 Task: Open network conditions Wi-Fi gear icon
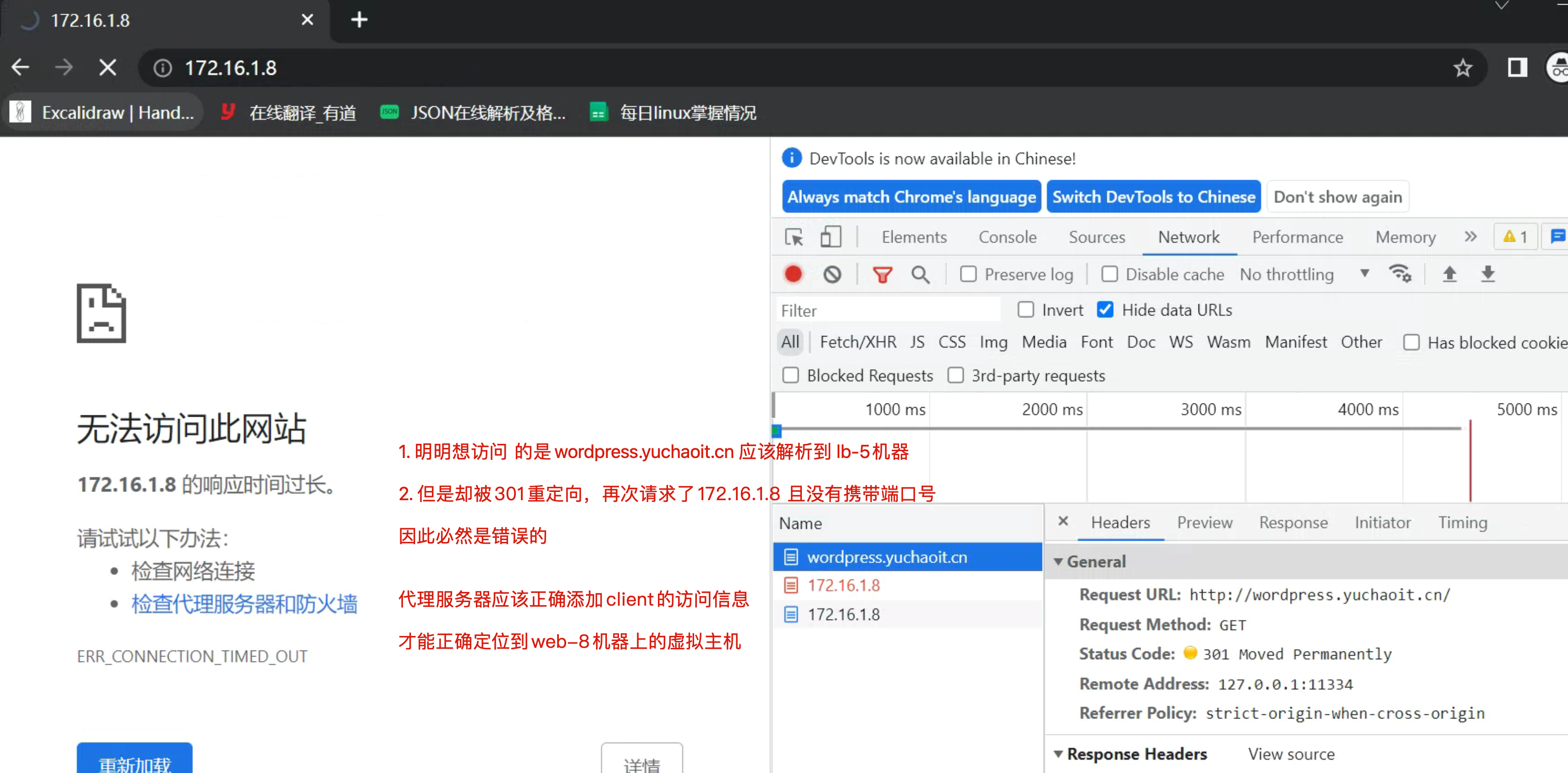click(x=1399, y=274)
